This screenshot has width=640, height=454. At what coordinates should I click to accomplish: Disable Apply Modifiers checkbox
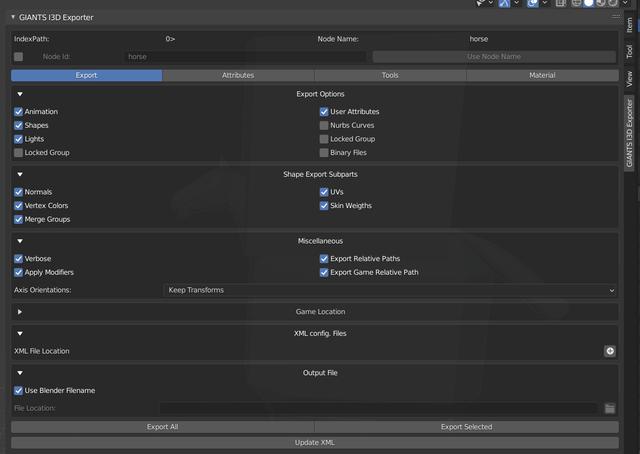tap(18, 272)
